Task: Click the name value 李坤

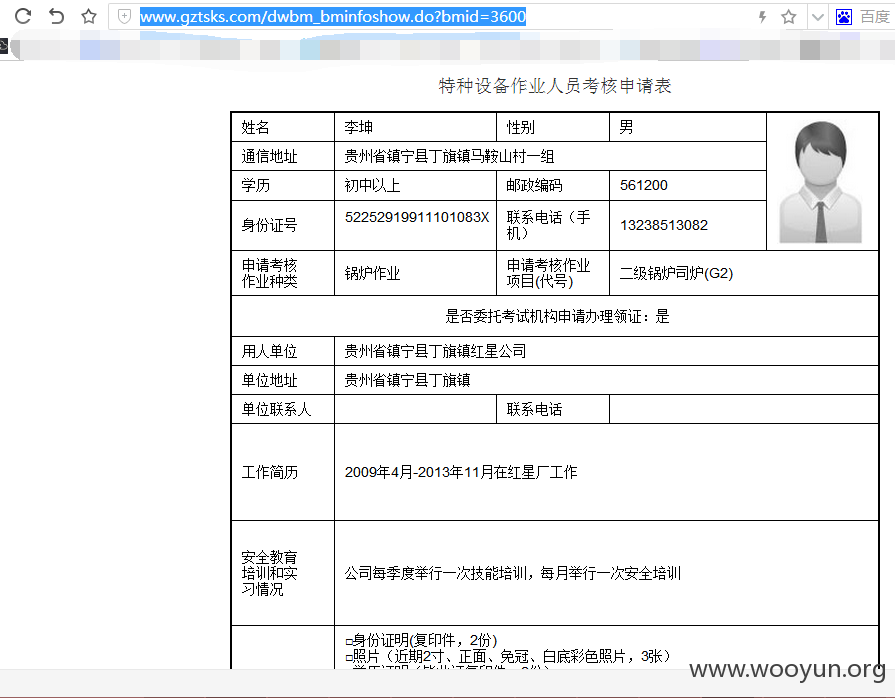Action: click(x=358, y=127)
